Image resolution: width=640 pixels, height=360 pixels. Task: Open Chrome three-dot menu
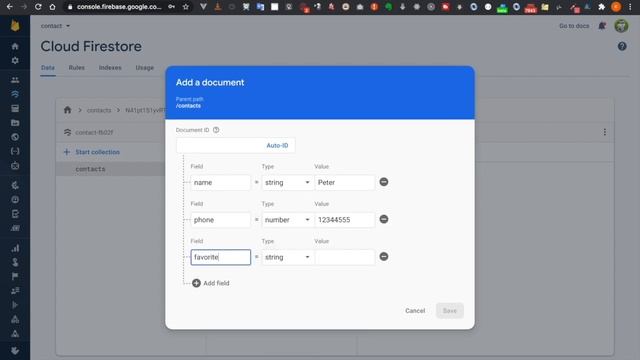tap(630, 7)
